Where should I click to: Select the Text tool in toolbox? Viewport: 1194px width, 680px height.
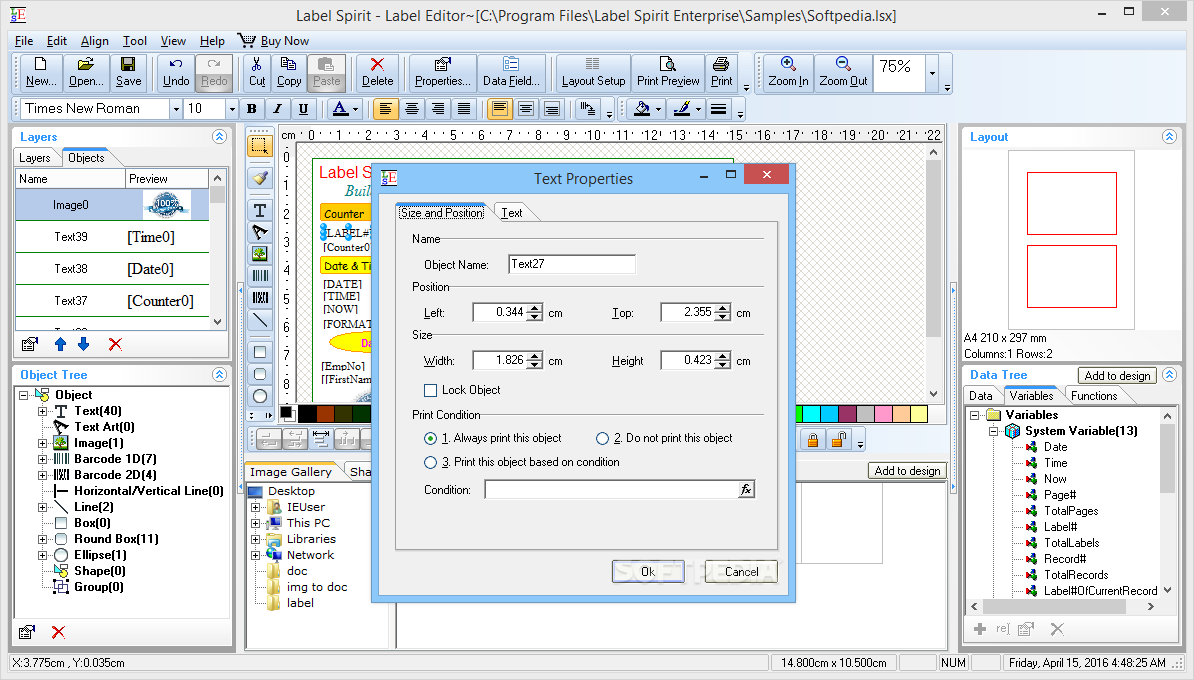pos(260,210)
